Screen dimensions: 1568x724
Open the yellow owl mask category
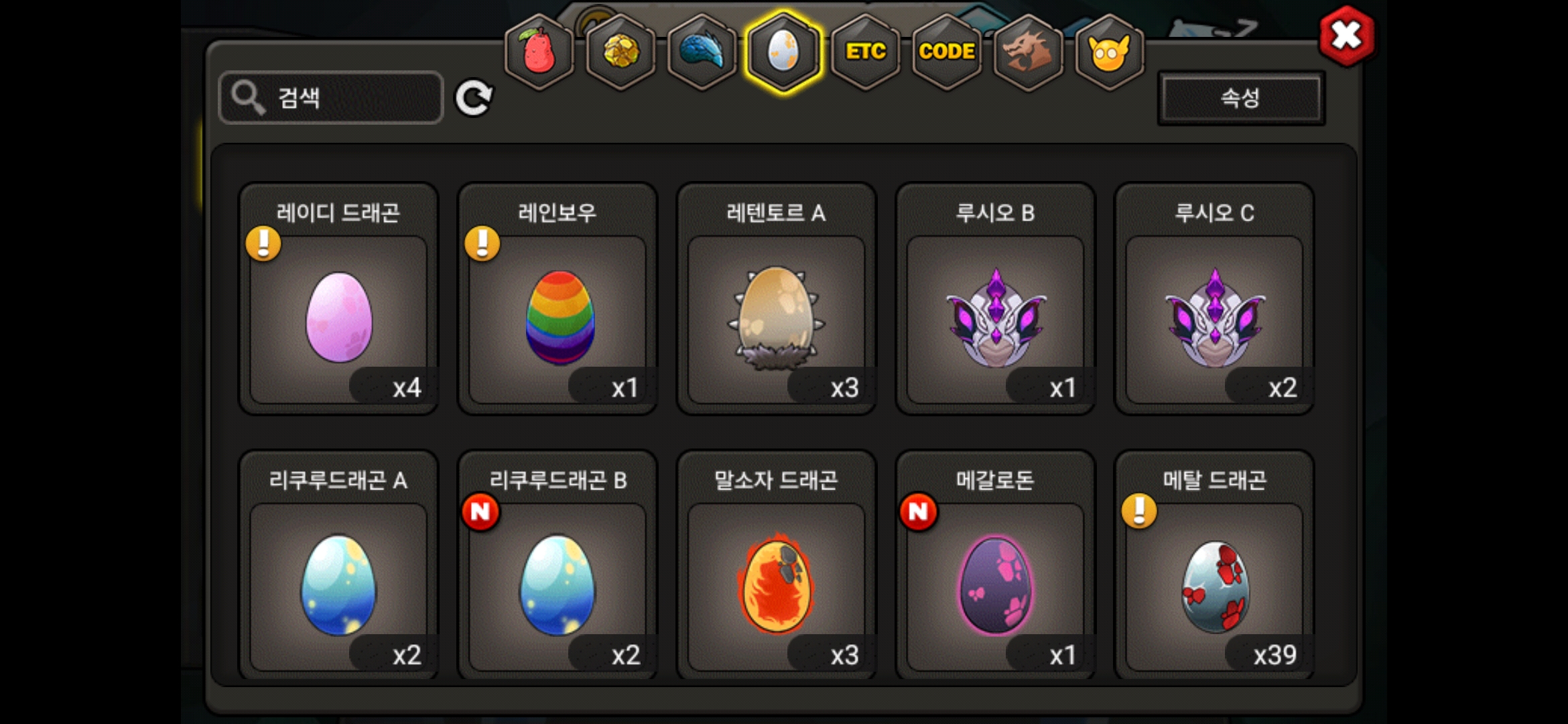(x=1109, y=52)
